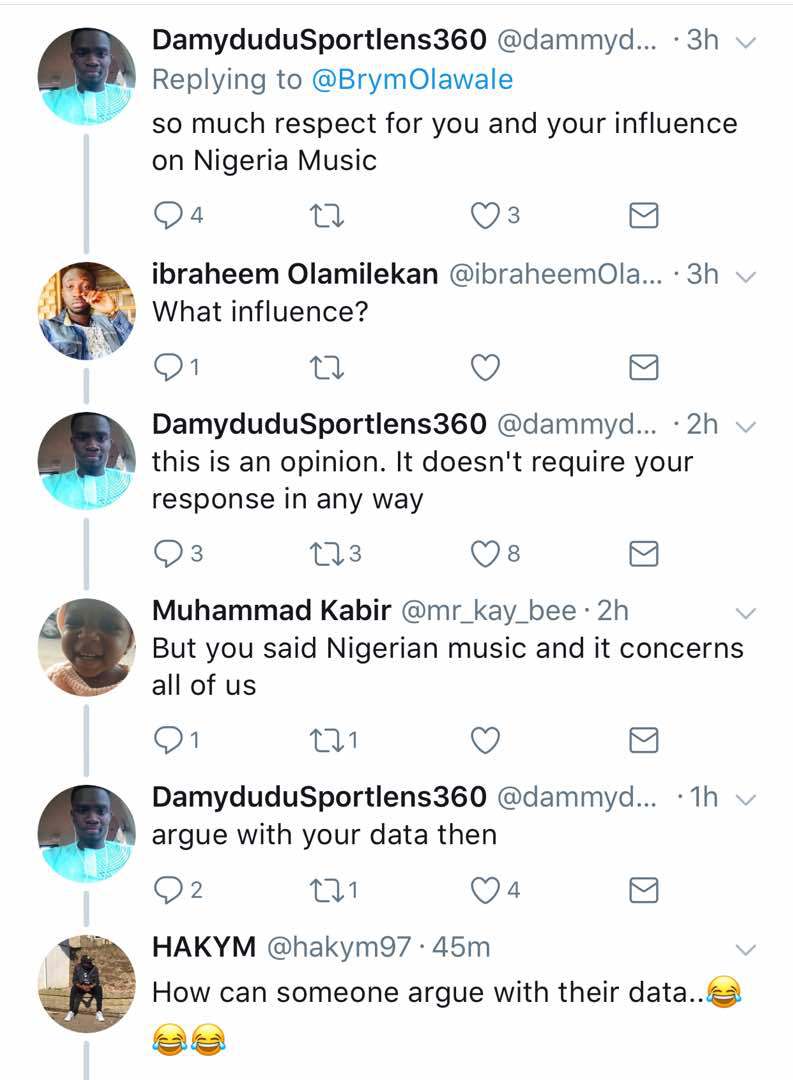Open the @BrymOlawale profile link
Viewport: 793px width, 1080px height.
[x=412, y=80]
